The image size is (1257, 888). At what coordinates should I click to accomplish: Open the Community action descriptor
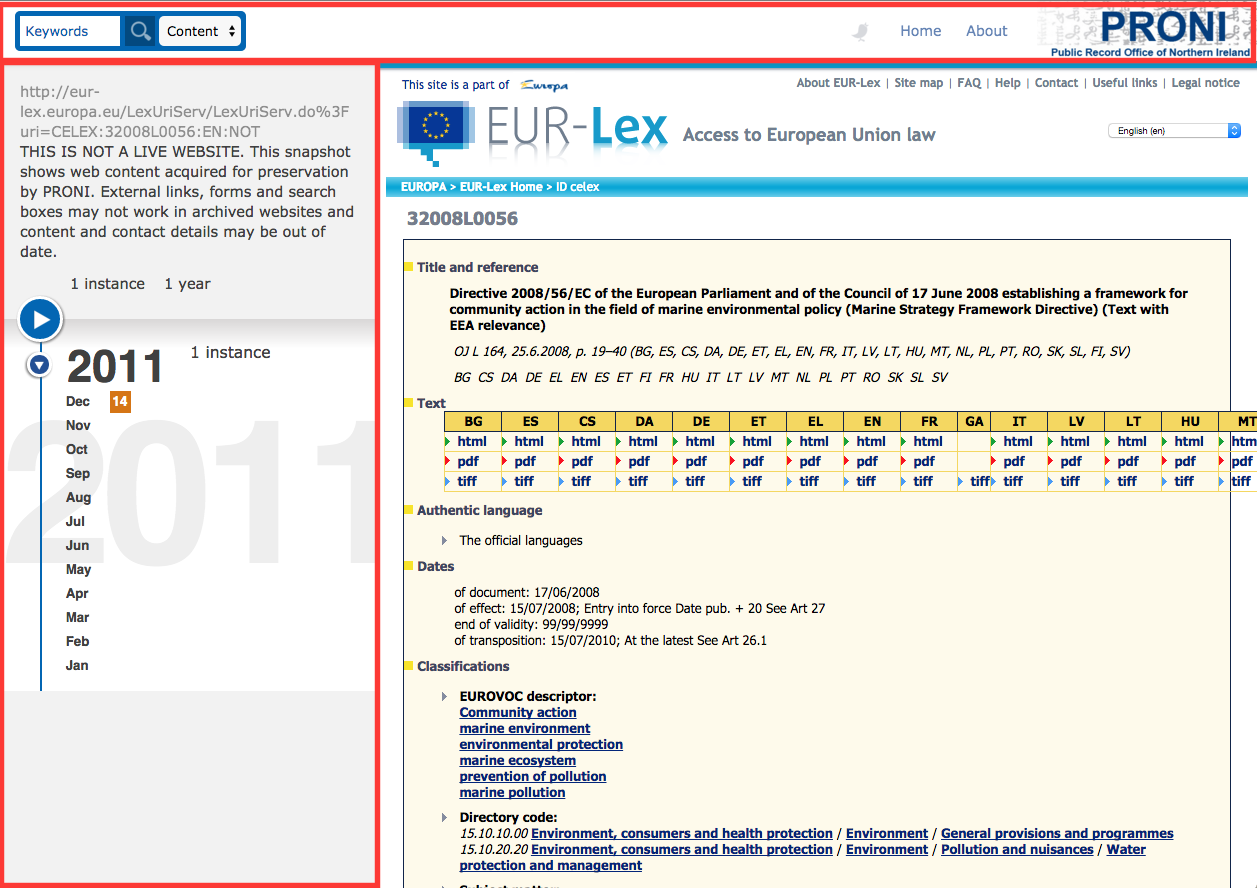(518, 712)
